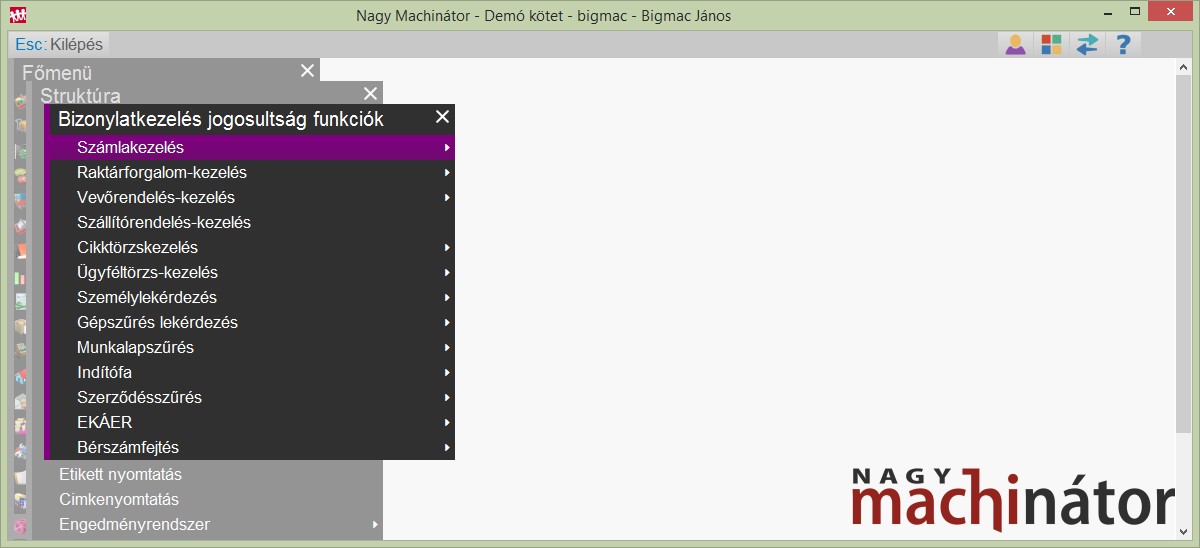Expand the Személylekérdezés submenu arrow
1200x548 pixels.
click(448, 298)
